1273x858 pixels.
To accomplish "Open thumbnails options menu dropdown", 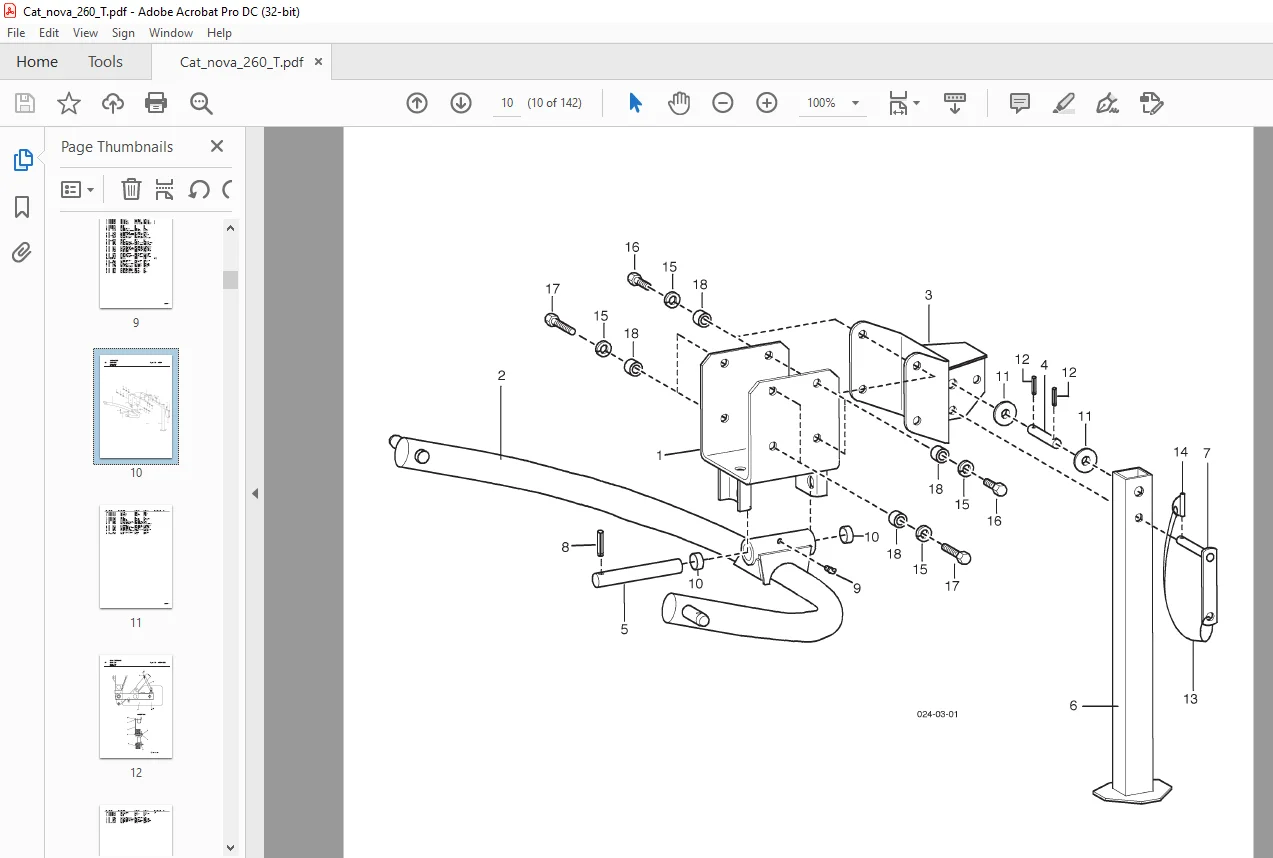I will pyautogui.click(x=77, y=189).
